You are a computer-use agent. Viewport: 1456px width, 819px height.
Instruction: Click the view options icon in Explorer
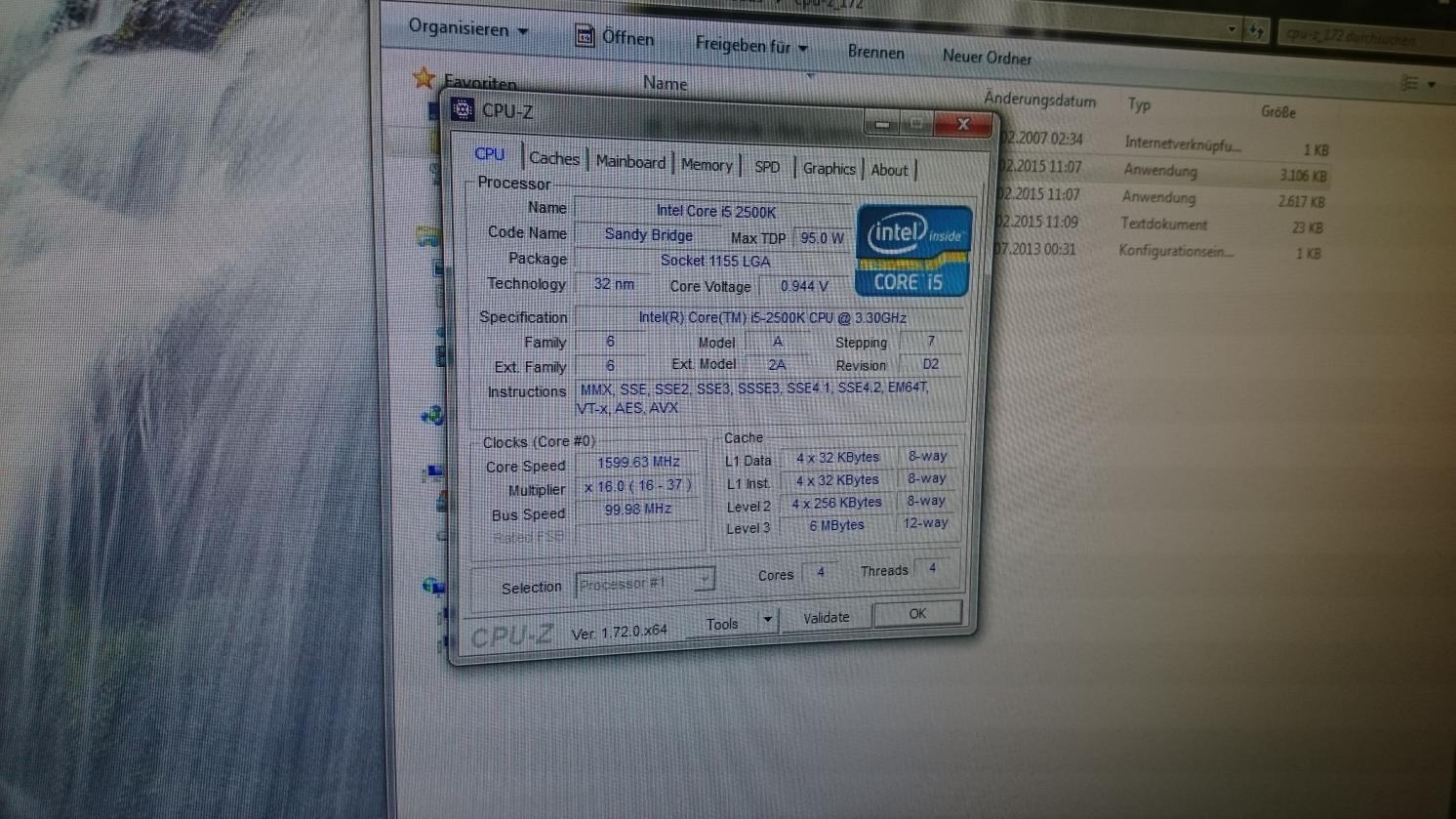pos(1409,84)
